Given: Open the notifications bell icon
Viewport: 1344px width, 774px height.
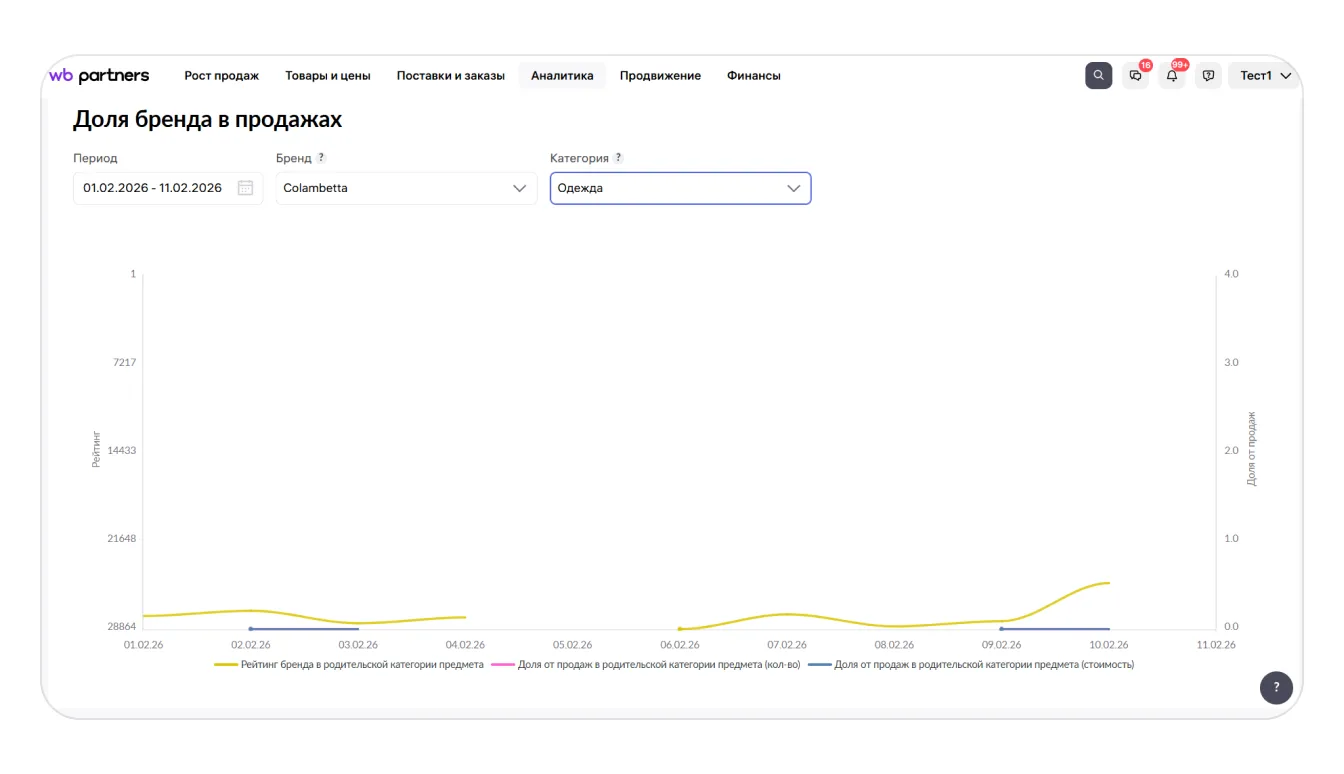Looking at the screenshot, I should pyautogui.click(x=1172, y=76).
